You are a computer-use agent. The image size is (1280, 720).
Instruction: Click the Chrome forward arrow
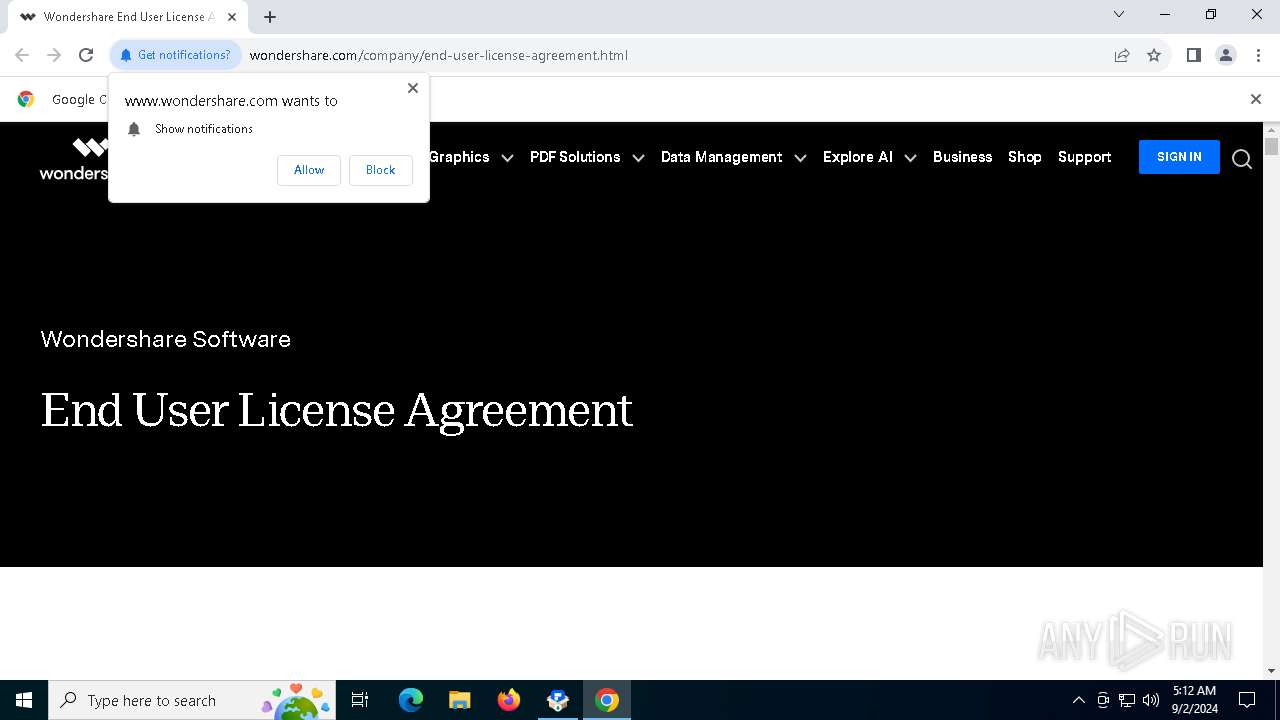tap(54, 55)
